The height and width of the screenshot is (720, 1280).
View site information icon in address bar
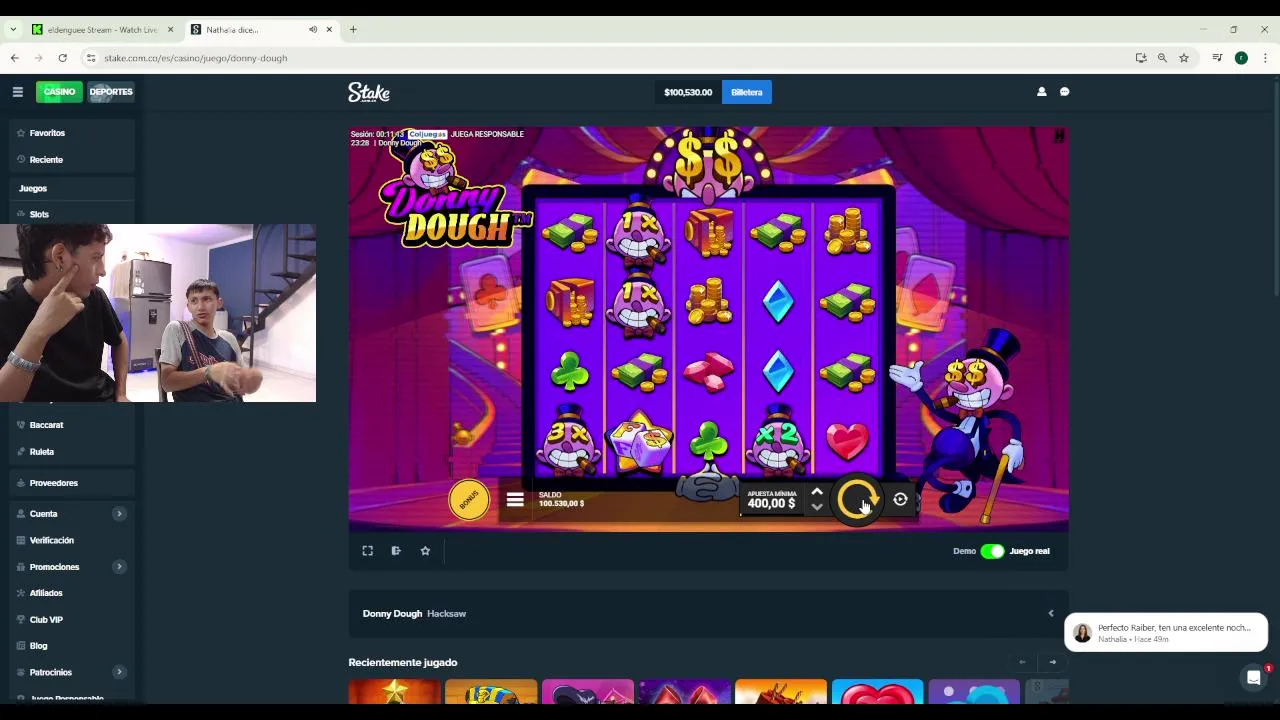click(91, 58)
